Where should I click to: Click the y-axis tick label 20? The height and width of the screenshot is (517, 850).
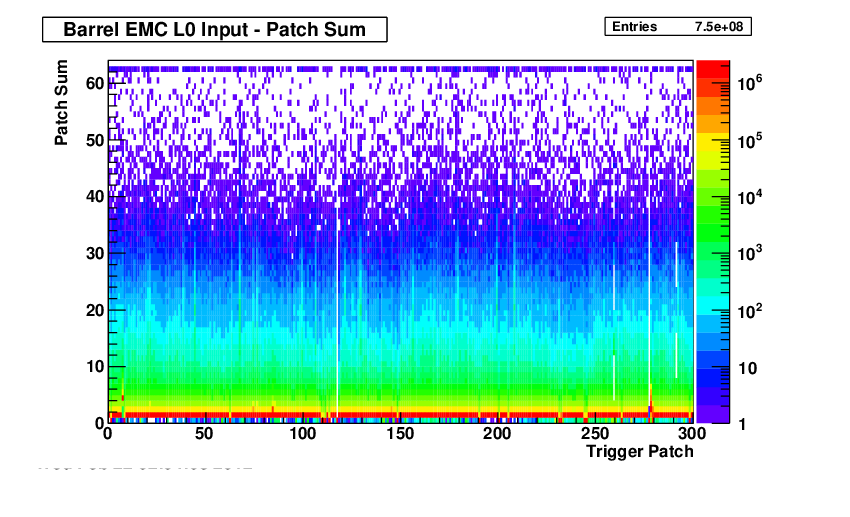[x=95, y=310]
